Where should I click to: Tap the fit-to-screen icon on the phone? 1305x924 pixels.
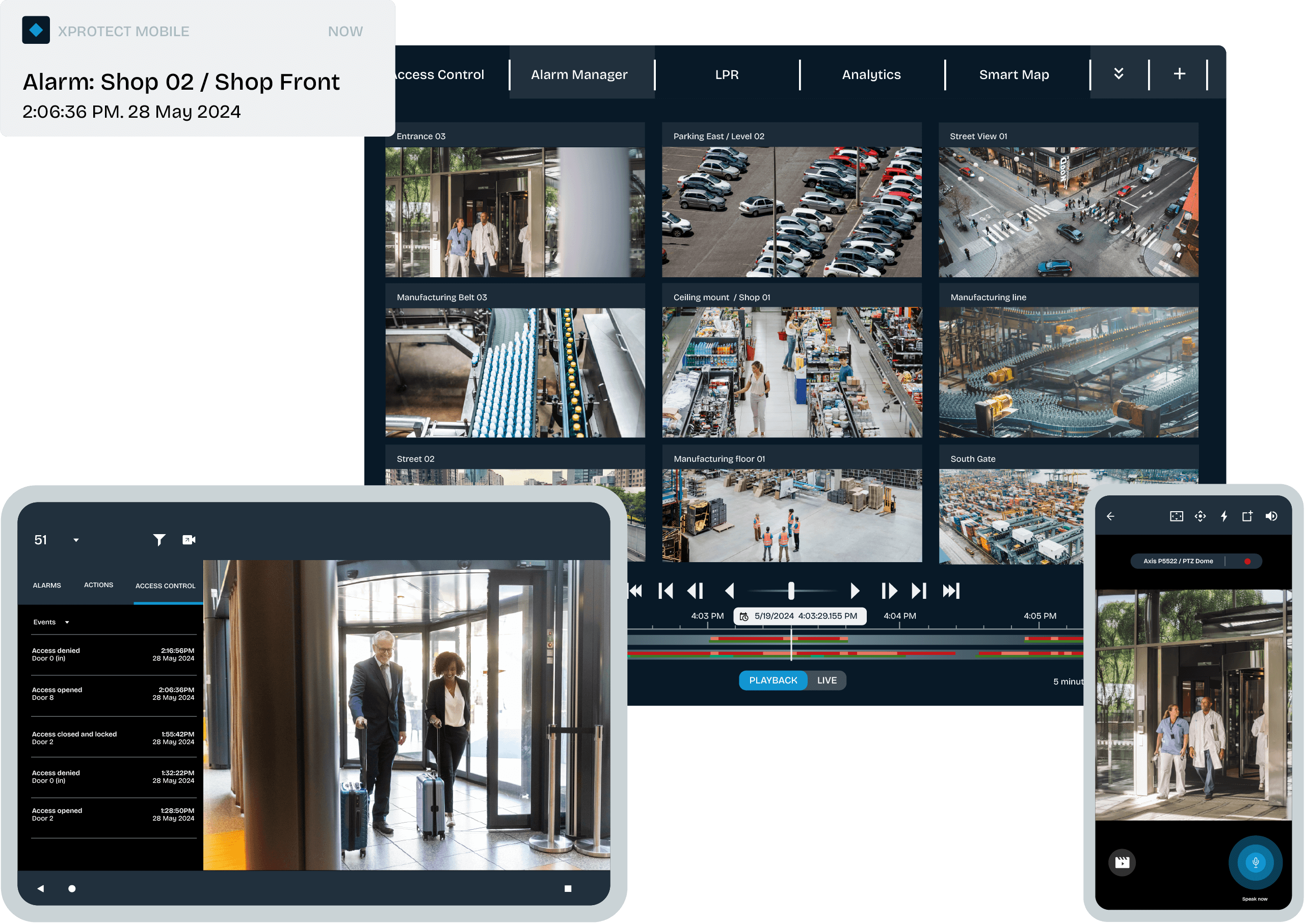tap(1177, 517)
